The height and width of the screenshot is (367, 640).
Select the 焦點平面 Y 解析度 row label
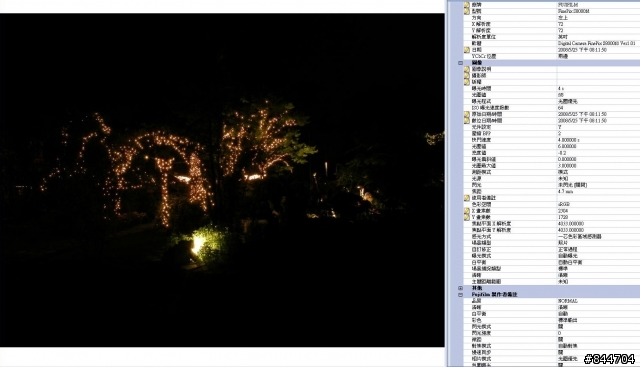[491, 230]
